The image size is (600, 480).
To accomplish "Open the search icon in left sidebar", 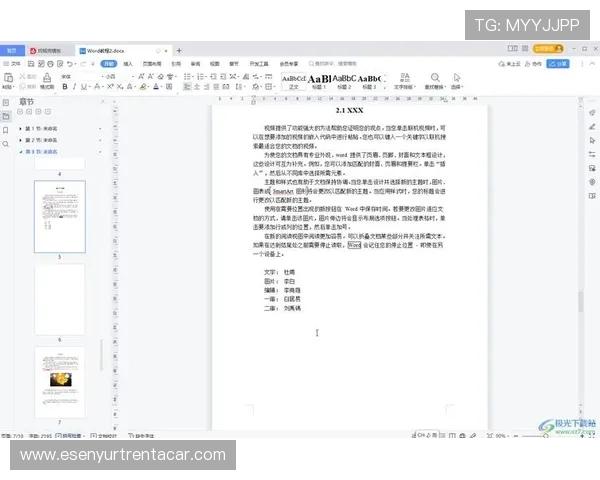I will [6, 144].
